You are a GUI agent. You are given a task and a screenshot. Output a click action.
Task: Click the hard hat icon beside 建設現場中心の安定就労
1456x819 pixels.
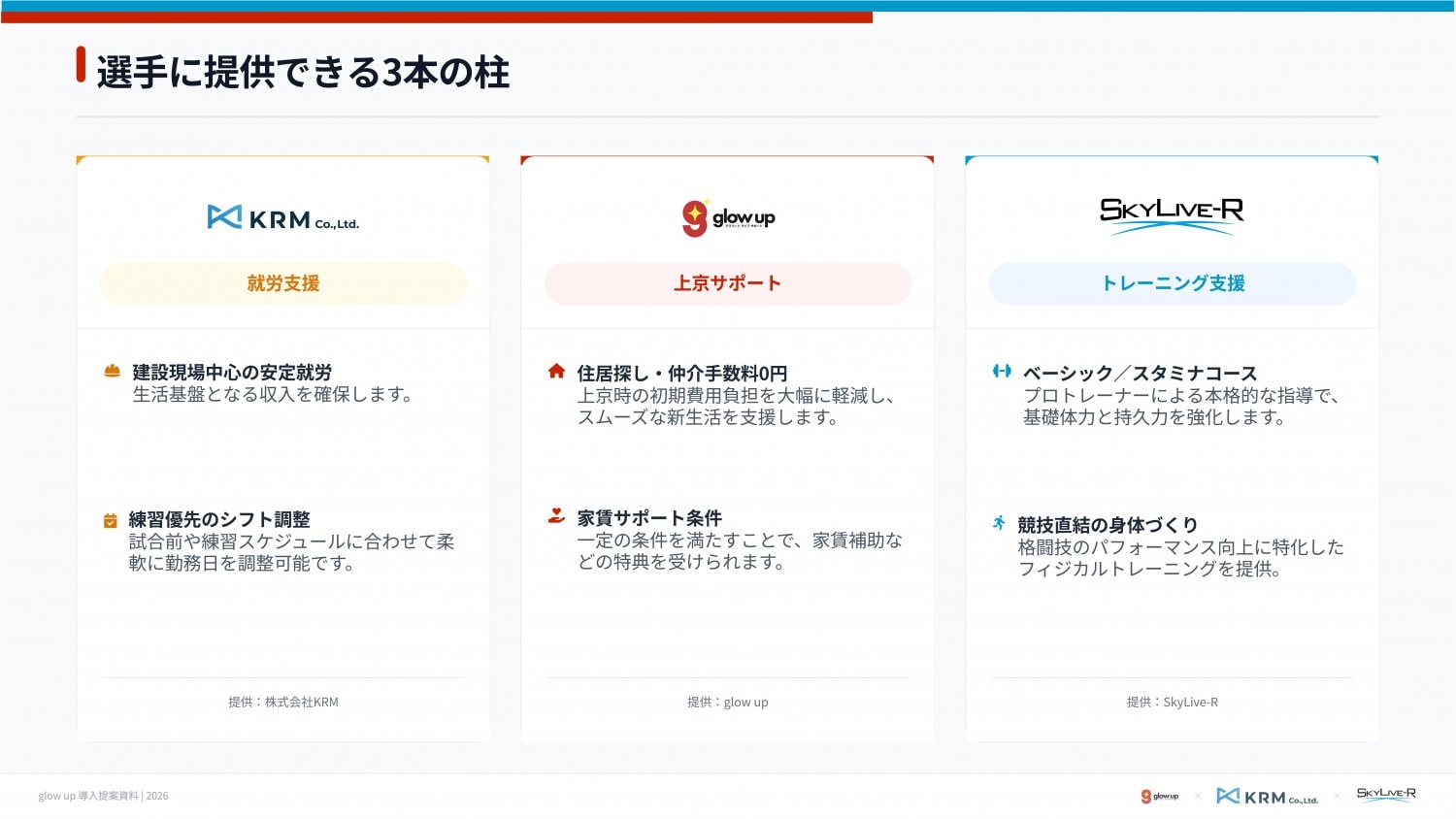click(113, 371)
